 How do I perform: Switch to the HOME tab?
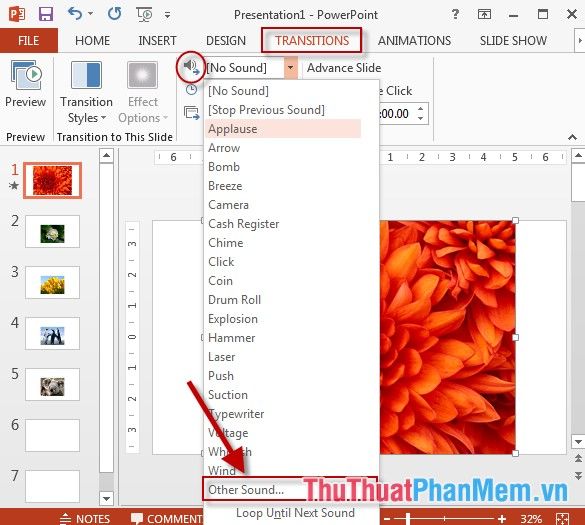point(93,40)
